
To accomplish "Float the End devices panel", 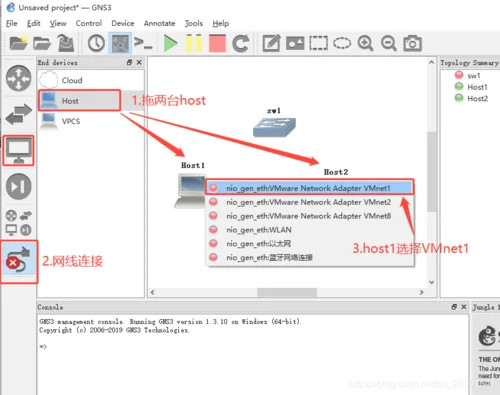I will [x=130, y=62].
